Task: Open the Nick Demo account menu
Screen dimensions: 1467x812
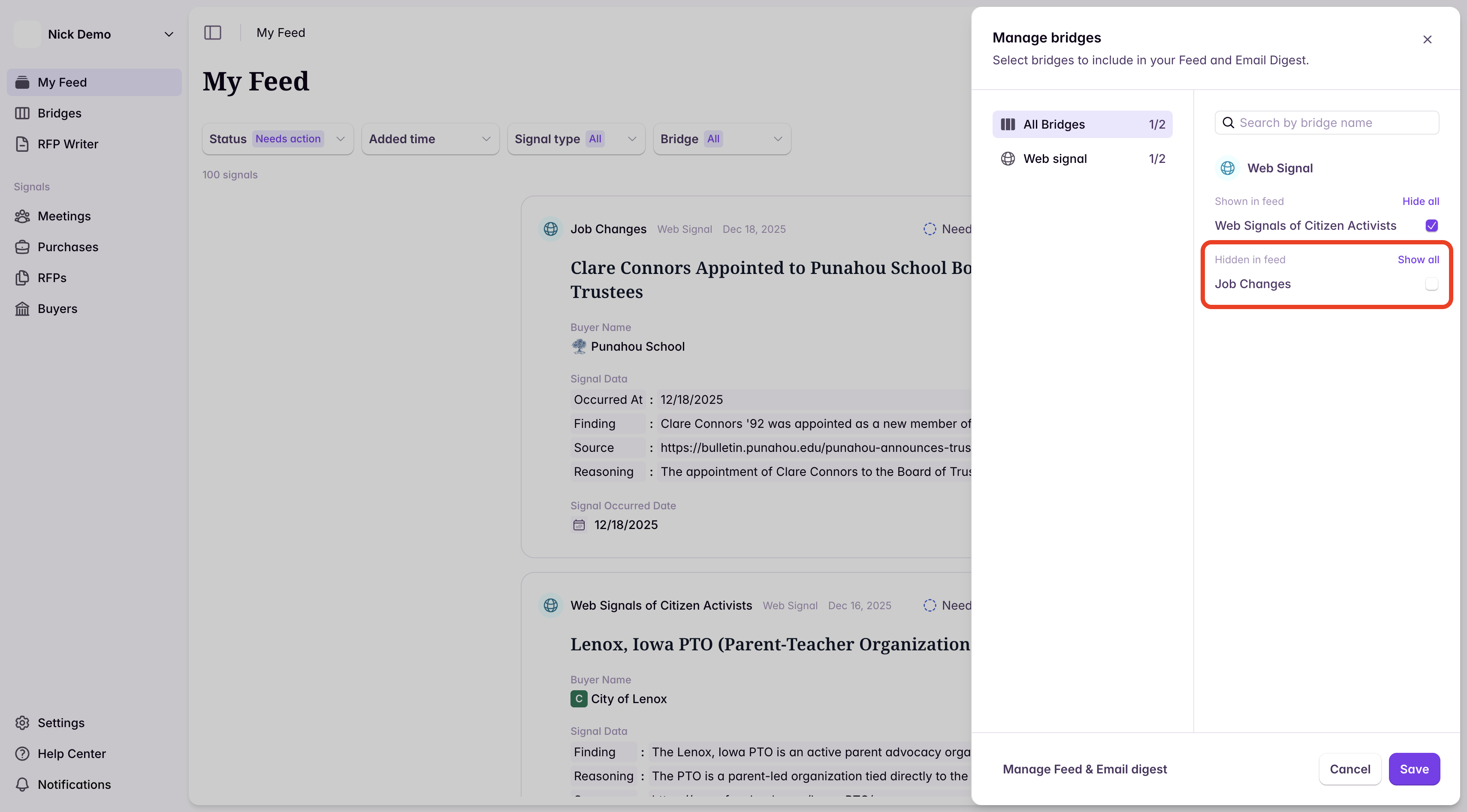Action: (x=94, y=33)
